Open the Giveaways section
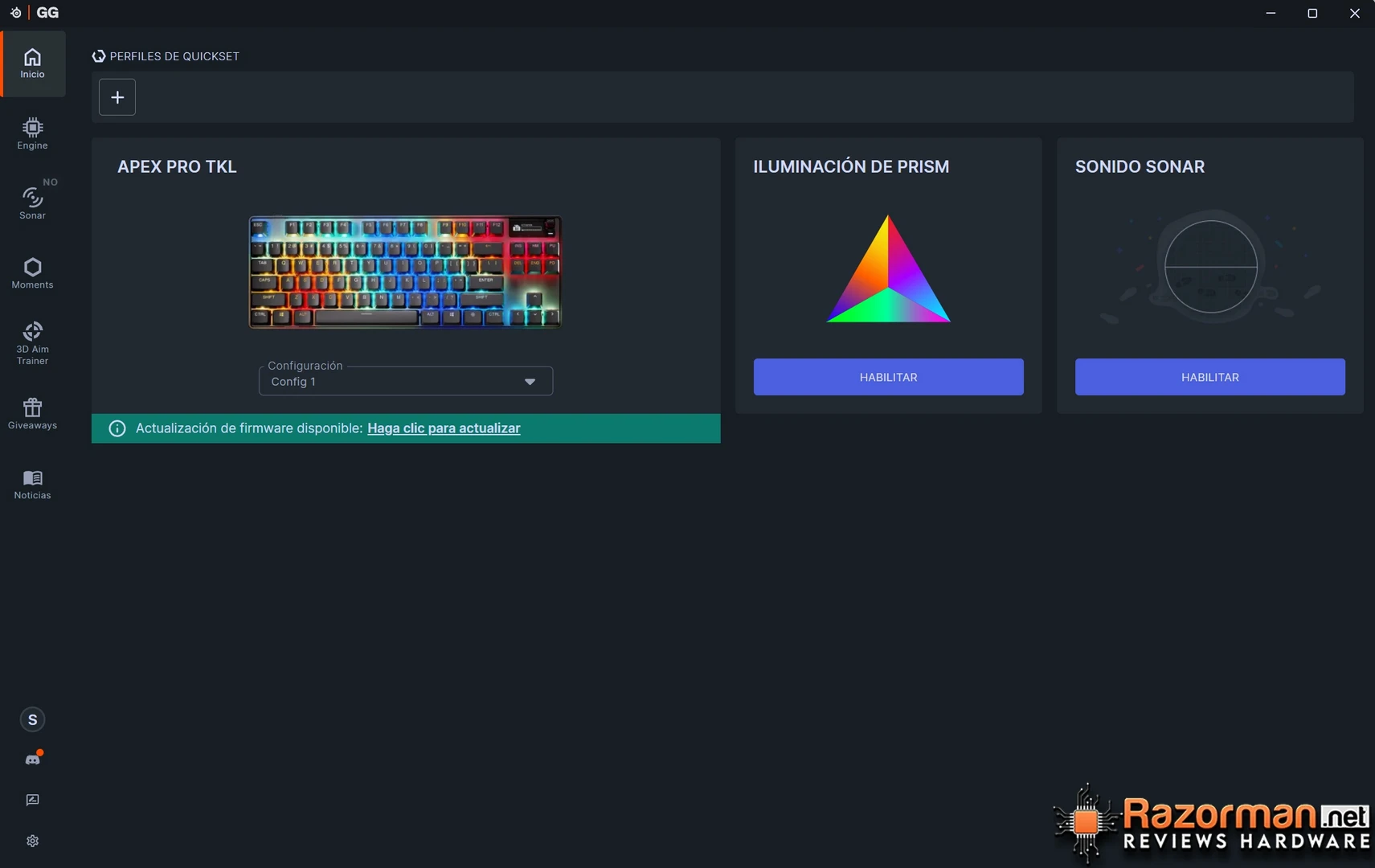This screenshot has height=868, width=1375. 33,413
